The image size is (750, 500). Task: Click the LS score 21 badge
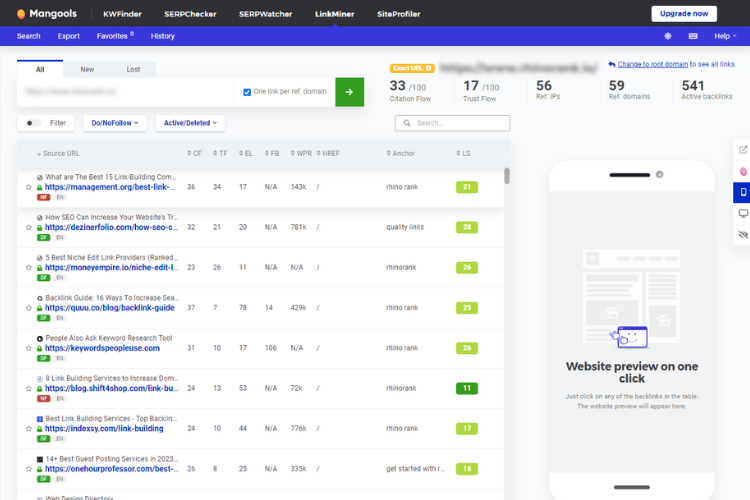[467, 187]
